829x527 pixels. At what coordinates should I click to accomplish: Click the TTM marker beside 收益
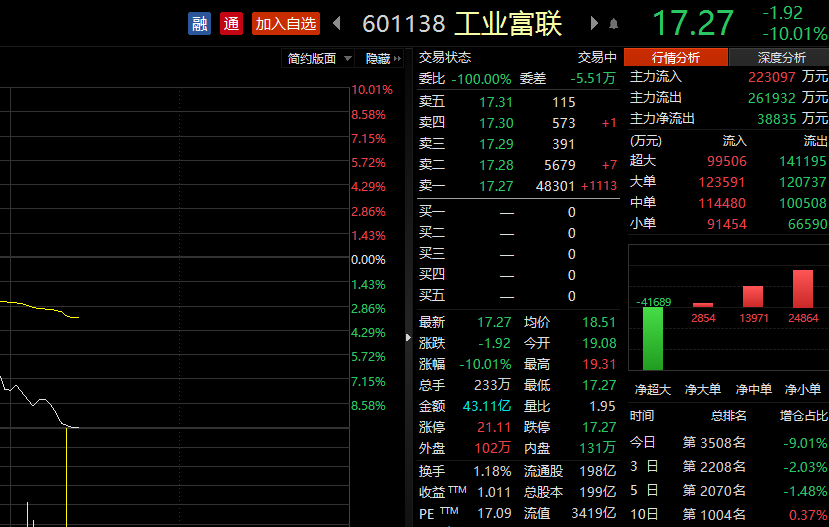[457, 492]
